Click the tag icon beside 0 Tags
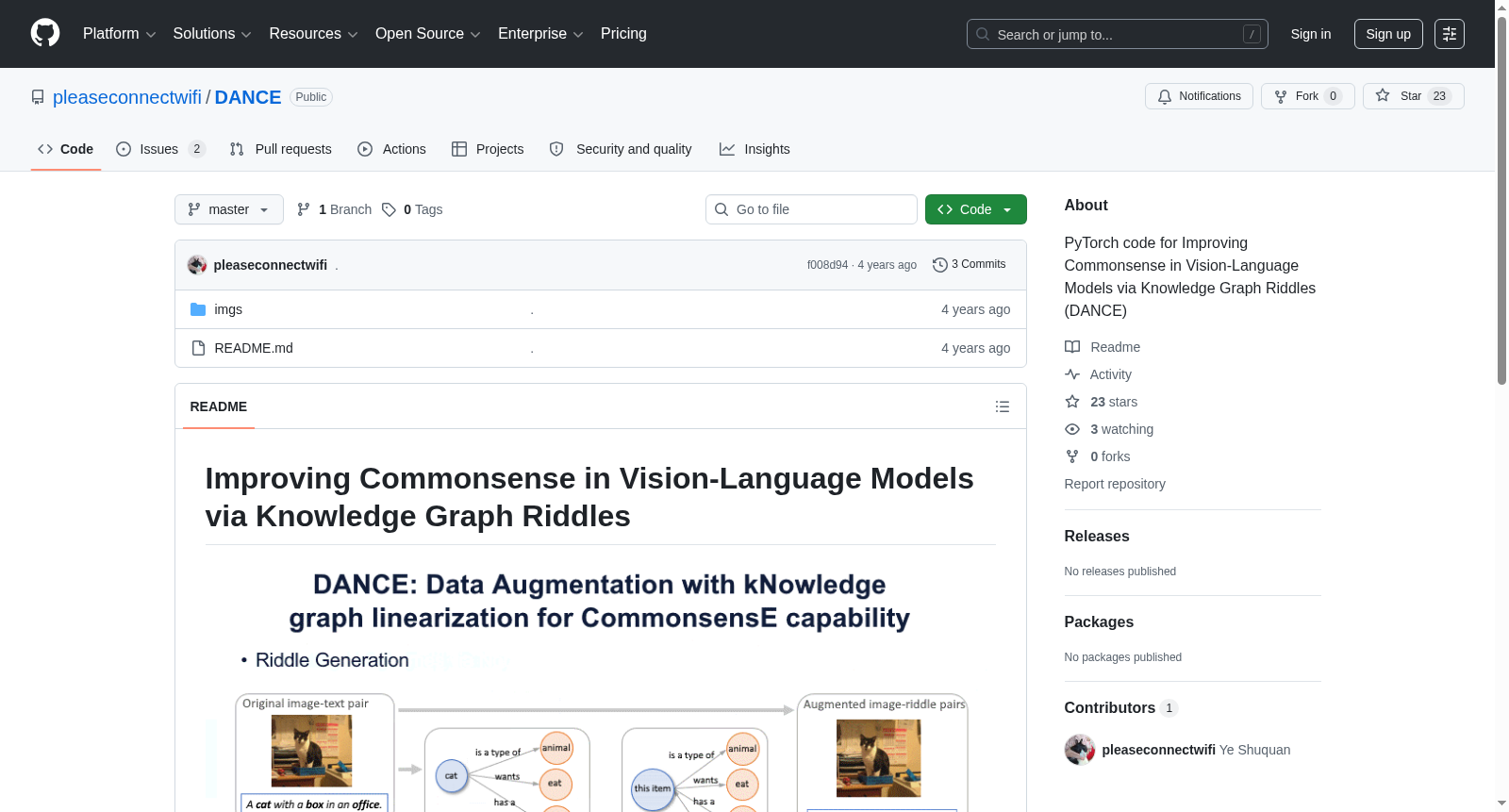 (389, 209)
